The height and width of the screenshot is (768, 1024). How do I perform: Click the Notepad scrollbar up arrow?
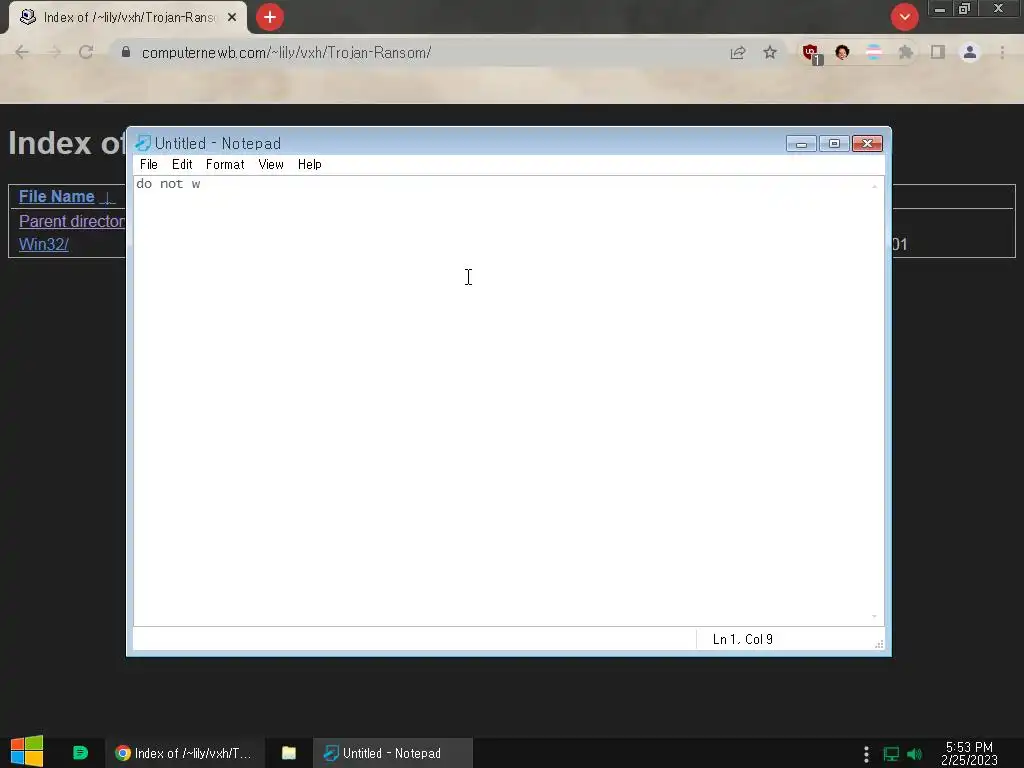pyautogui.click(x=874, y=186)
